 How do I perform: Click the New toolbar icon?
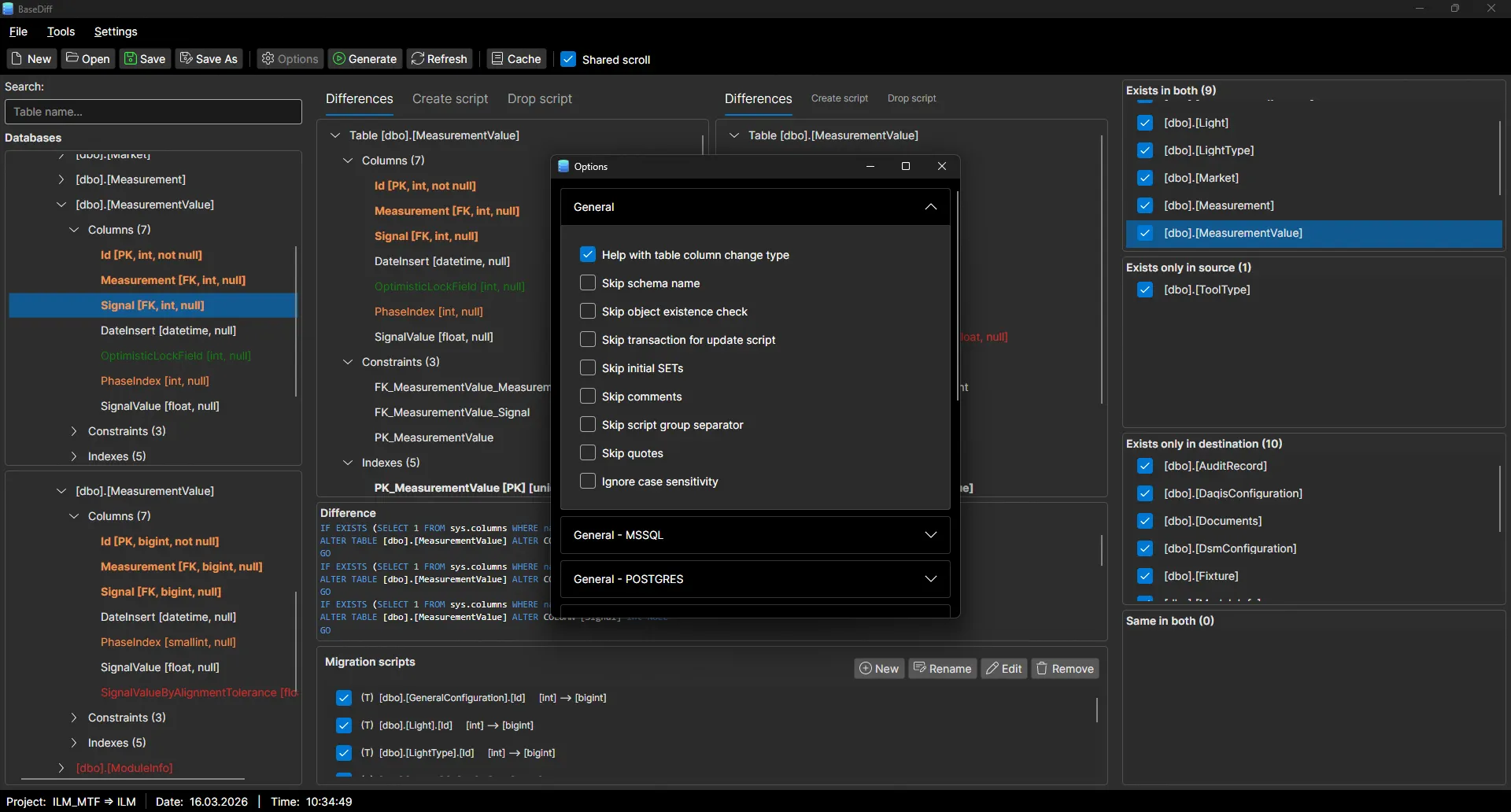[17, 58]
